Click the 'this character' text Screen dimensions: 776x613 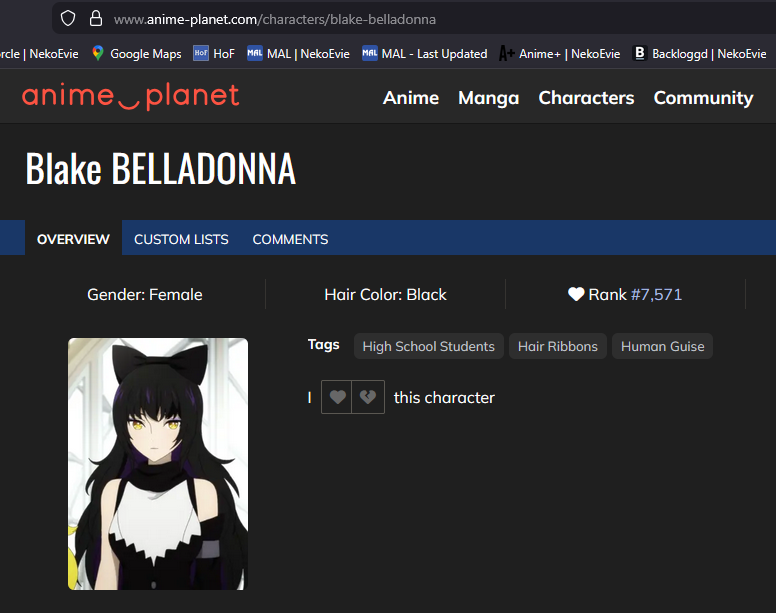(x=444, y=398)
